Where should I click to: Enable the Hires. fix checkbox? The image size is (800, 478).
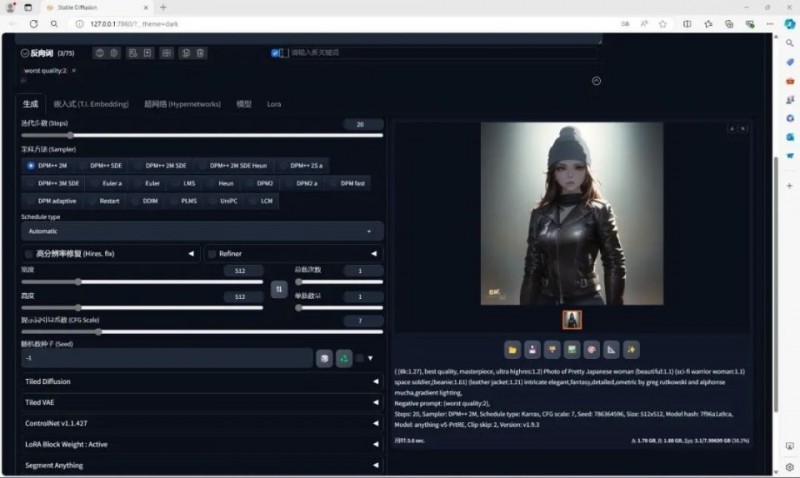[29, 254]
